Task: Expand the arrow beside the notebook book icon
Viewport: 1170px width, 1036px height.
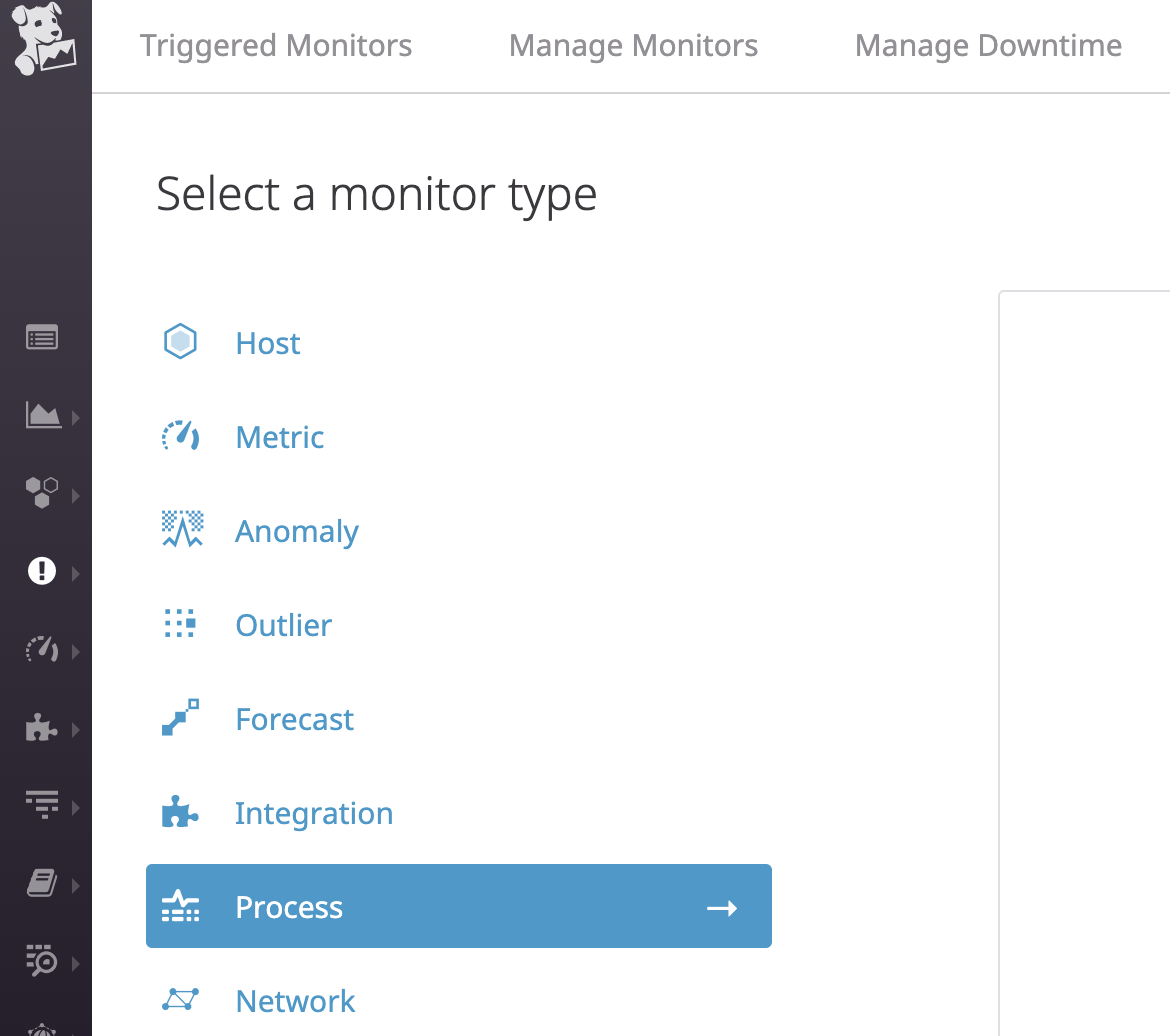Action: [76, 885]
